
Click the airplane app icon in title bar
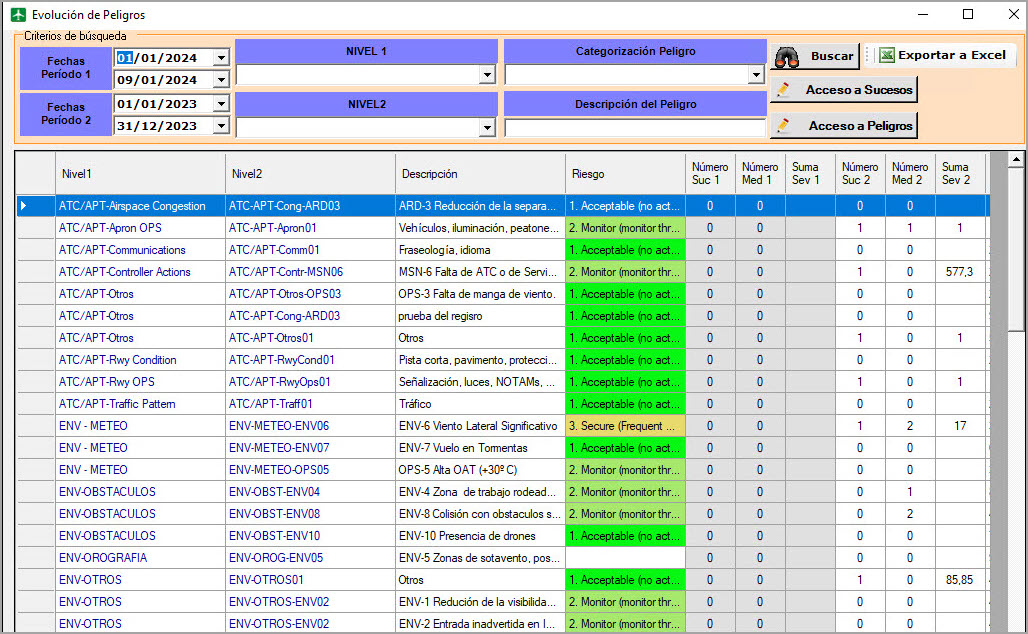click(x=17, y=15)
